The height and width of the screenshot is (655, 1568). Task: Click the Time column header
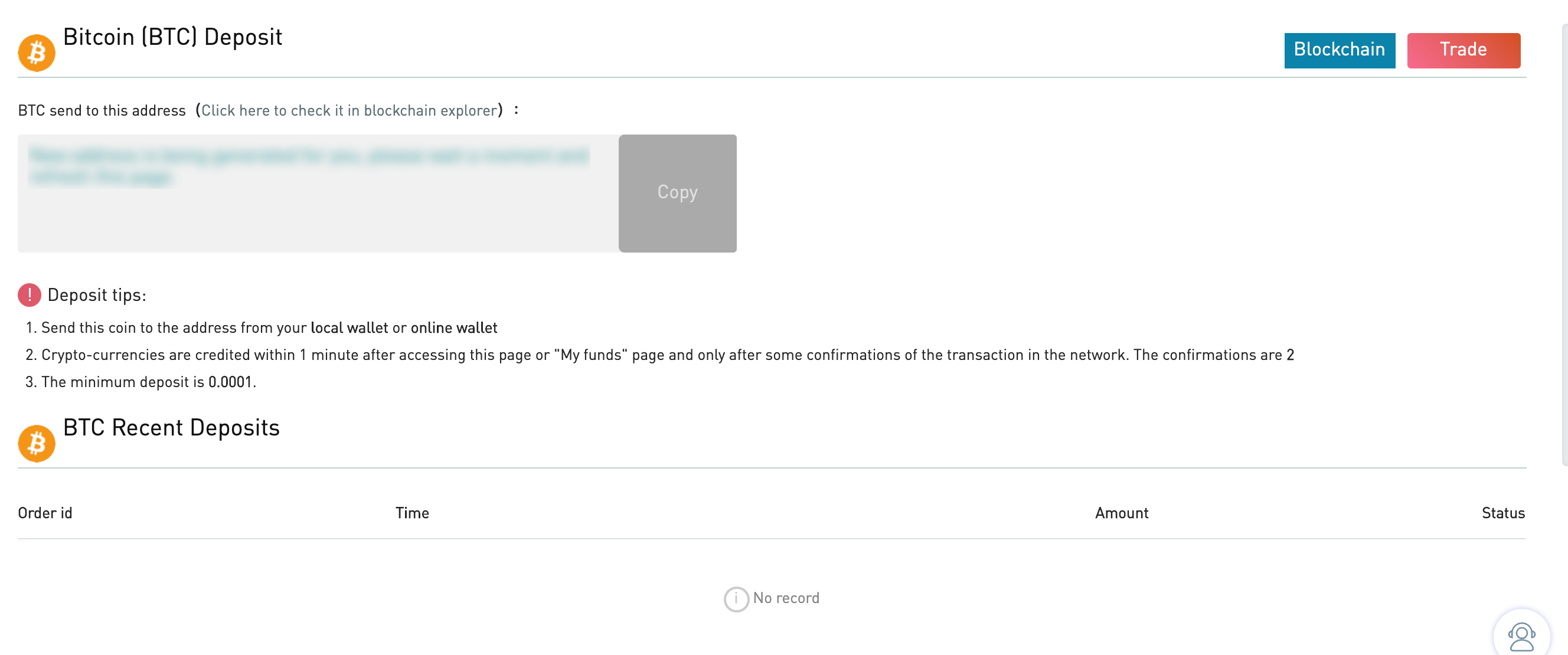[x=412, y=513]
